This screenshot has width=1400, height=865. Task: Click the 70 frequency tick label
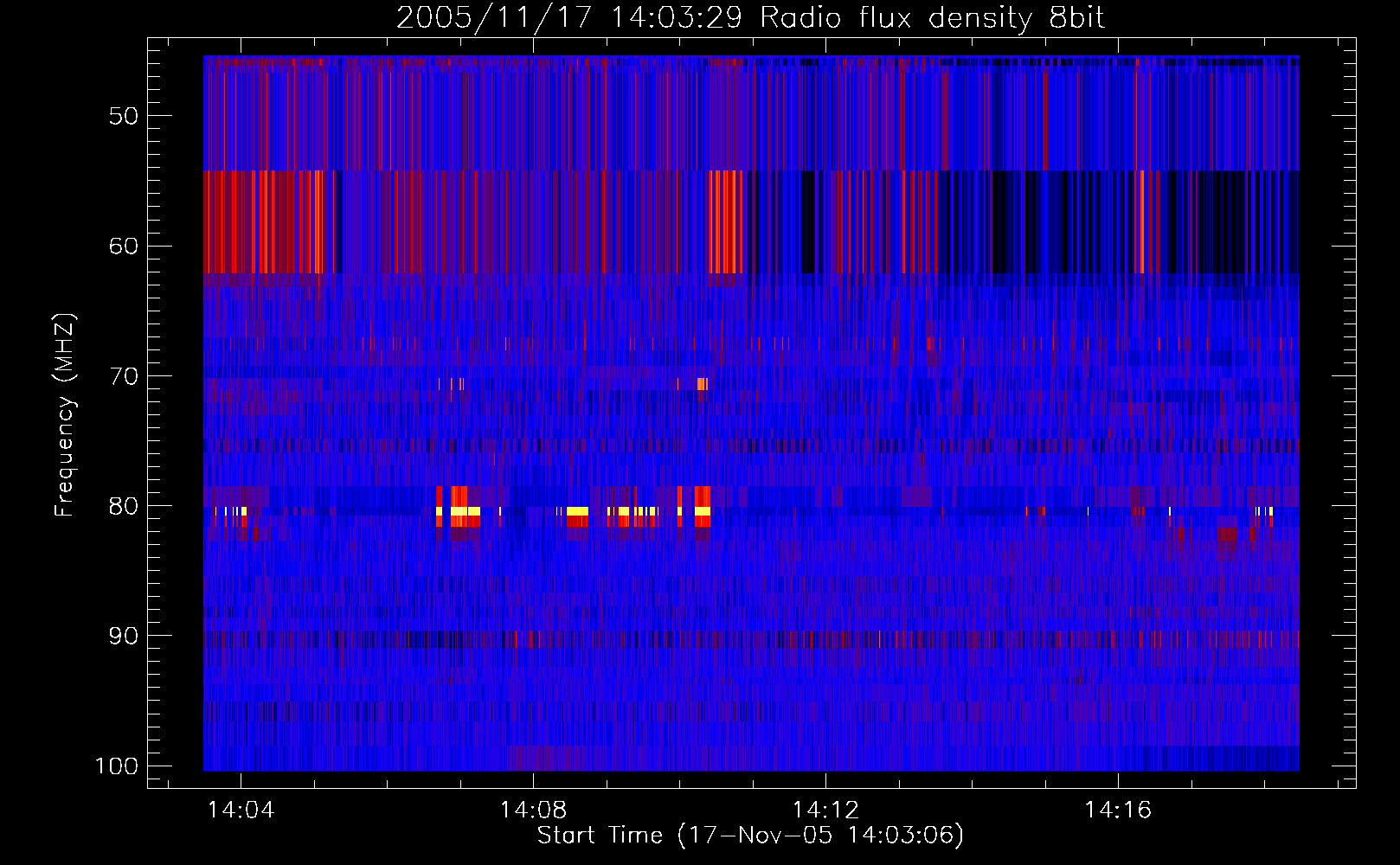point(124,377)
